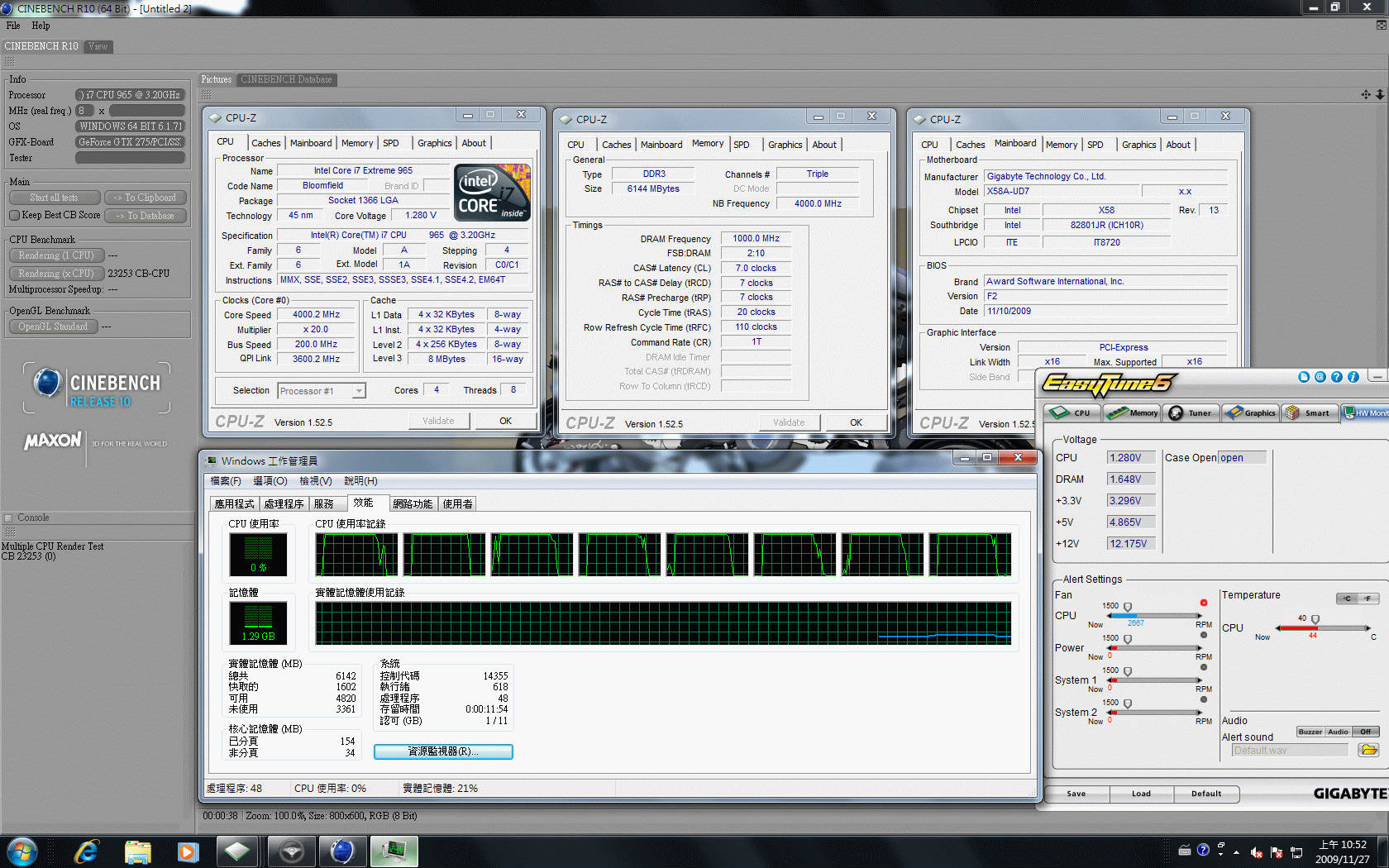The image size is (1389, 868).
Task: Adjust CPU temperature alert slider
Action: coord(1315,619)
